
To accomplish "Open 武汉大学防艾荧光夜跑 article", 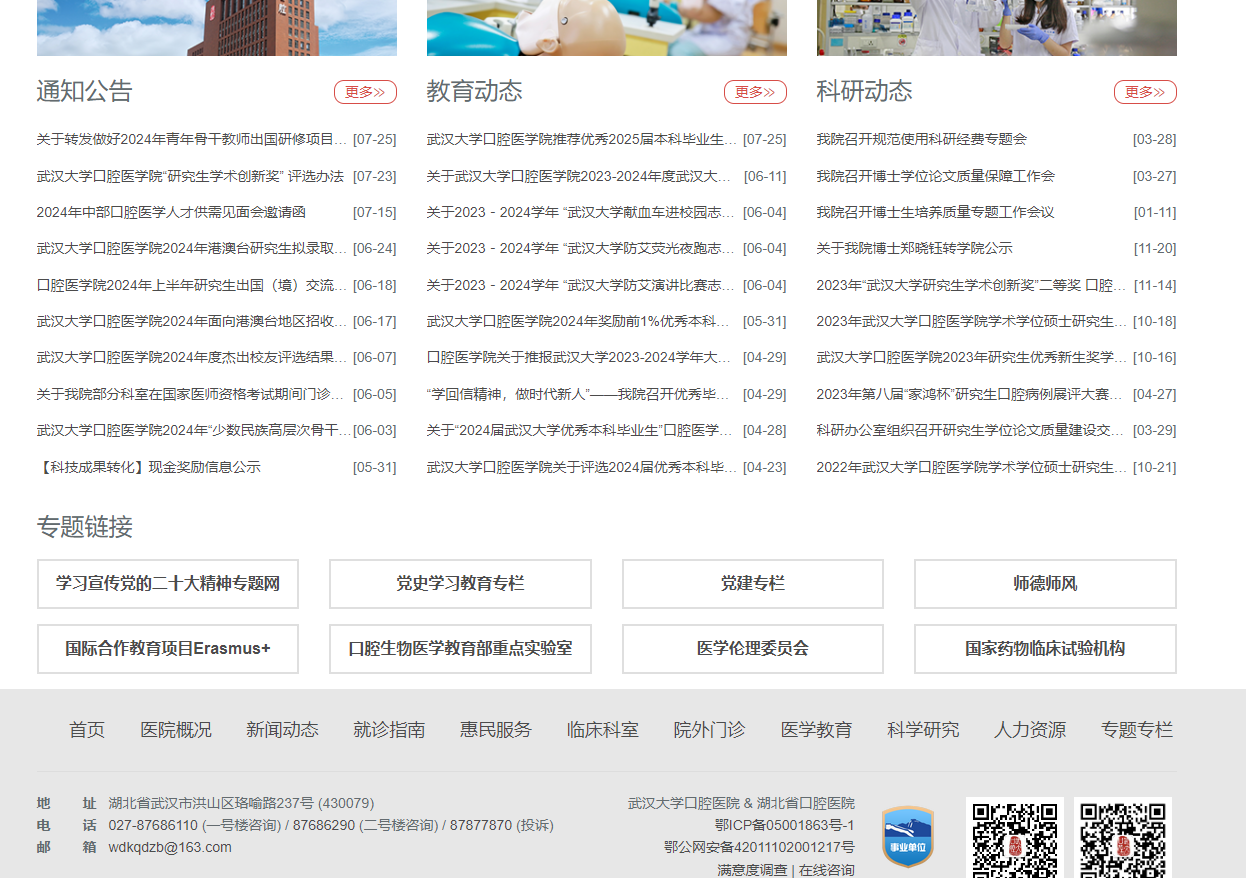I will [582, 248].
